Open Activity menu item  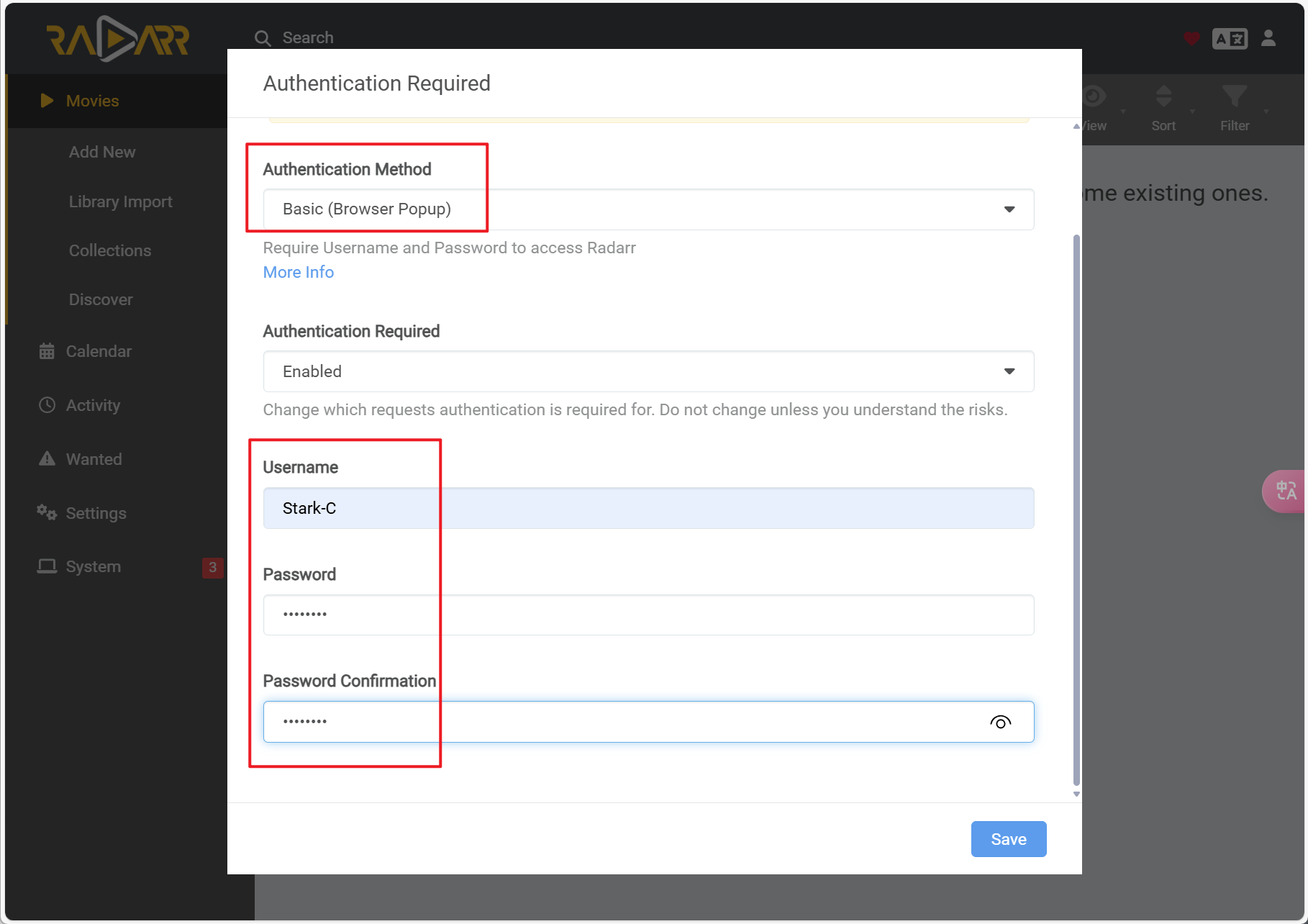93,405
